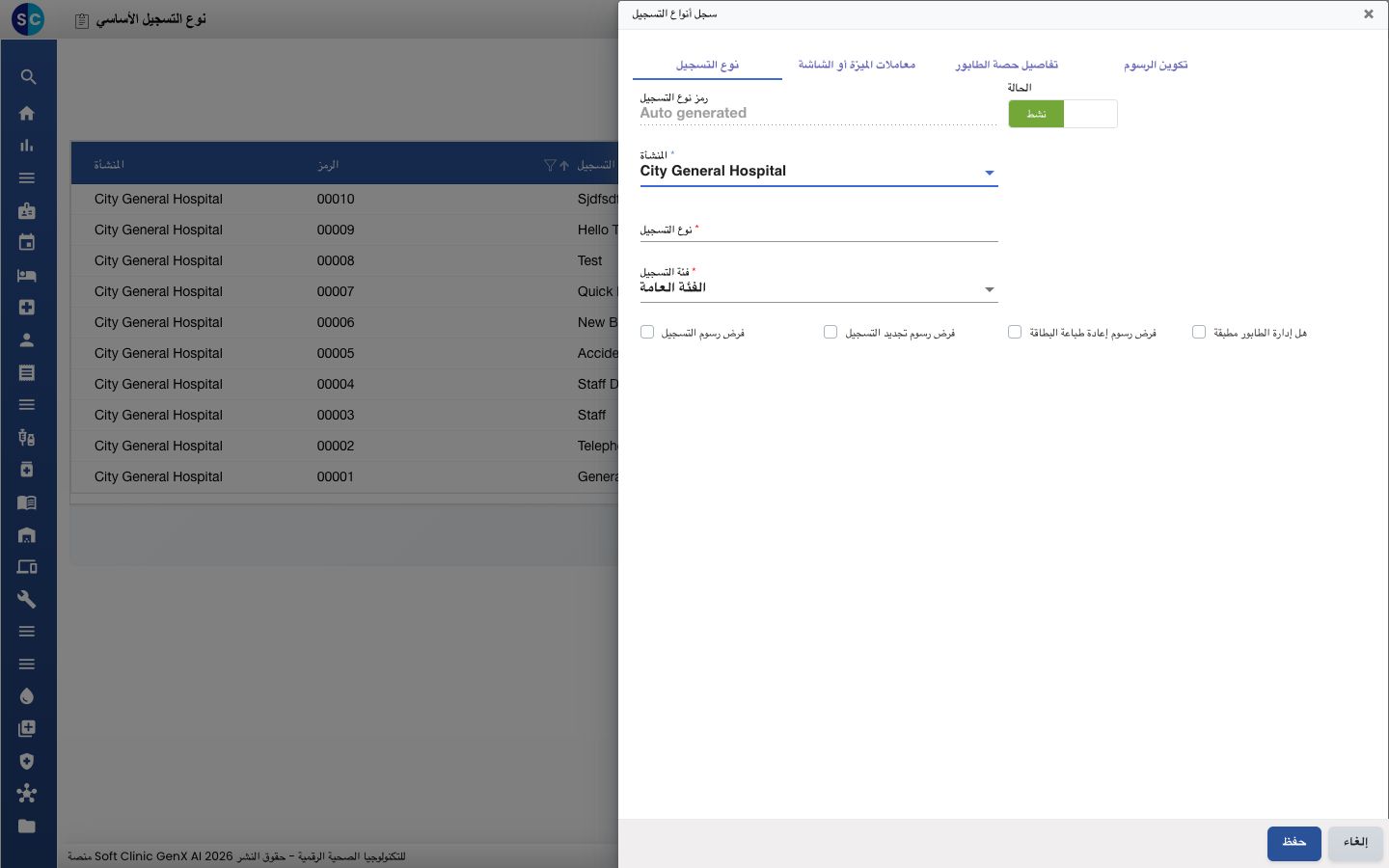Open the shield with cross icon

pyautogui.click(x=27, y=761)
